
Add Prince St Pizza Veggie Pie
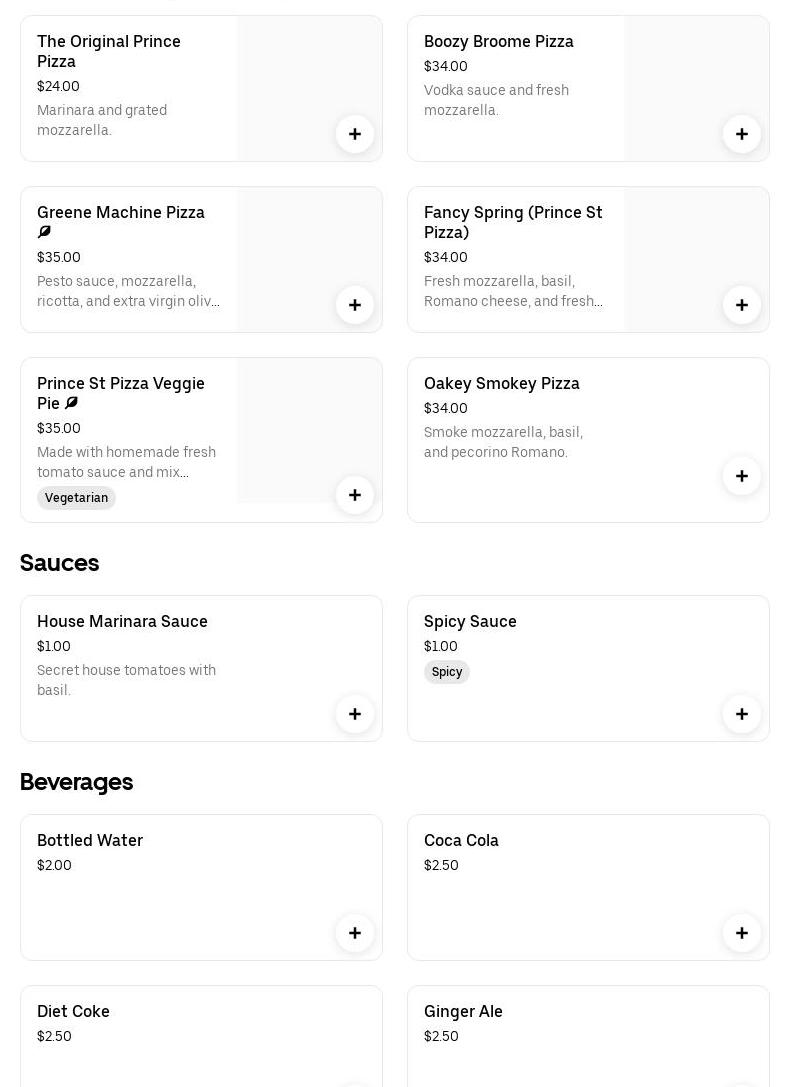355,495
